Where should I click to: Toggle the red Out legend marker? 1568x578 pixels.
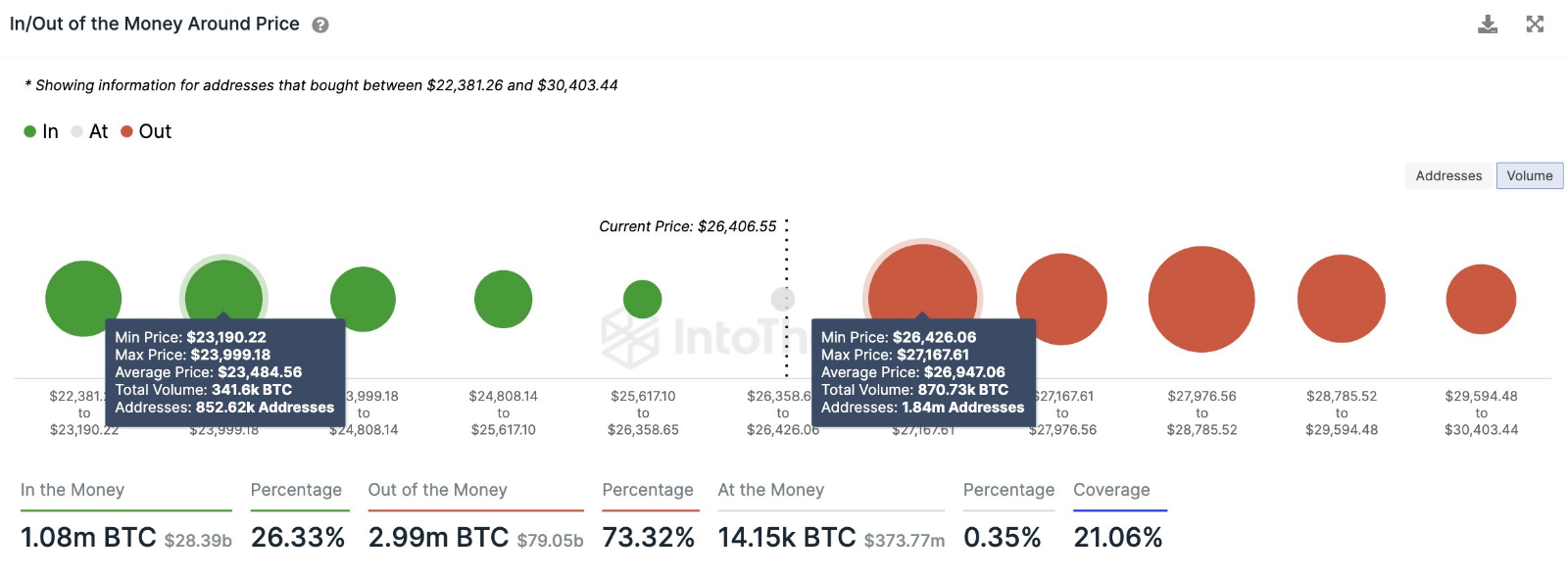coord(125,130)
